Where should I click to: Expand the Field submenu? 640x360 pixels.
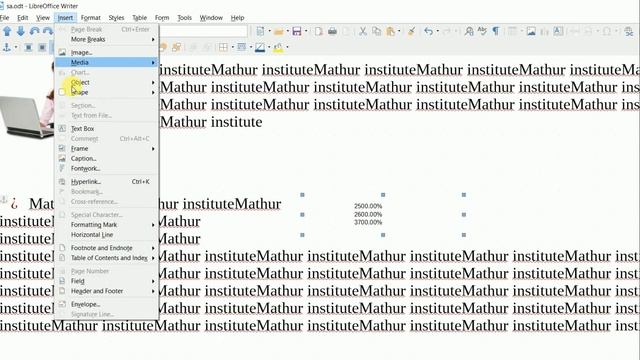[107, 281]
